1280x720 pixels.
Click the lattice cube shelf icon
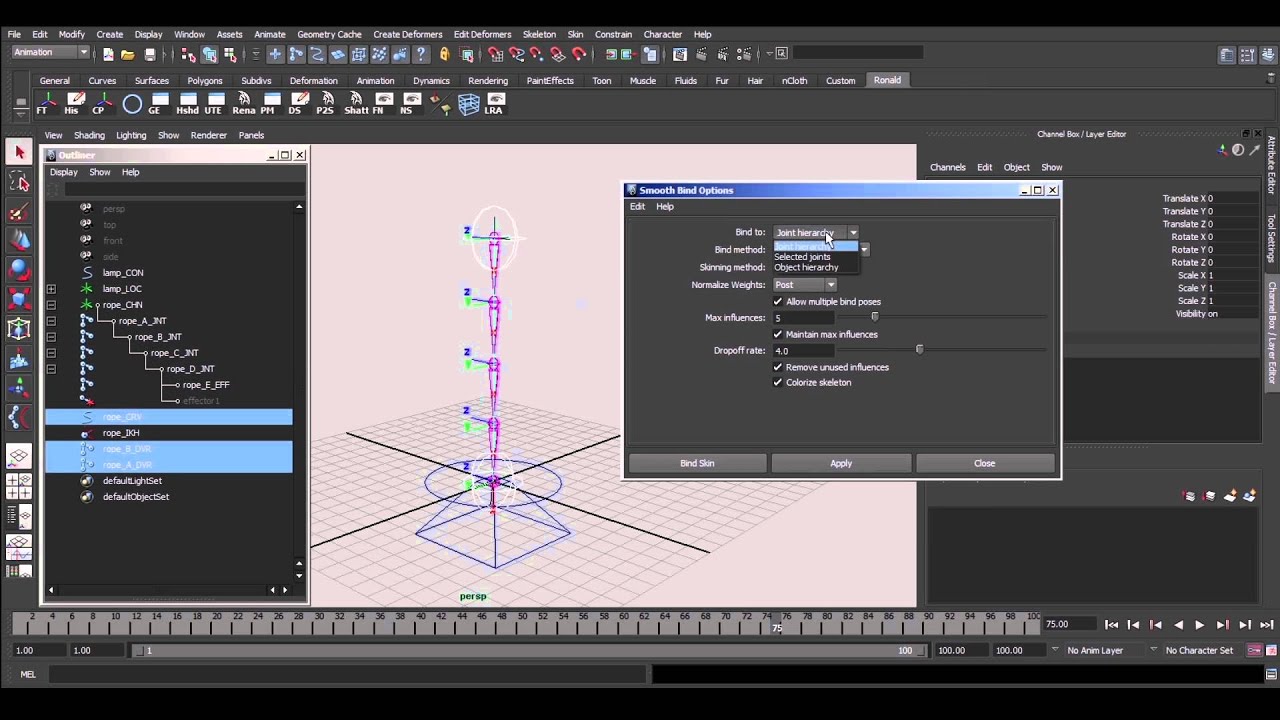[x=468, y=104]
